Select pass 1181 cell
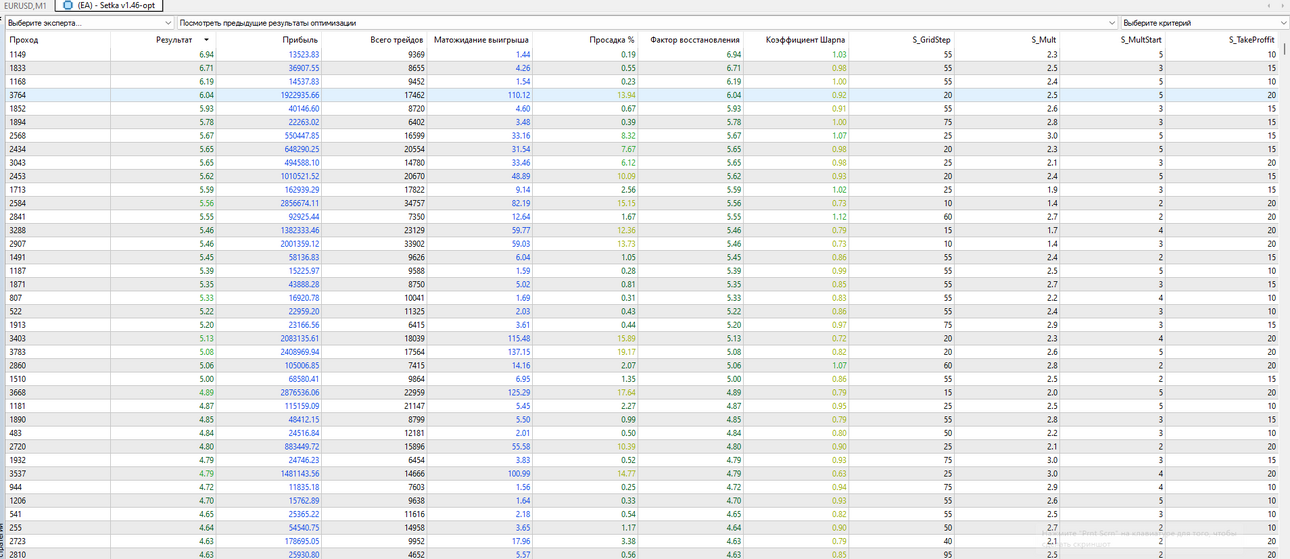The image size is (1290, 559). coord(19,405)
